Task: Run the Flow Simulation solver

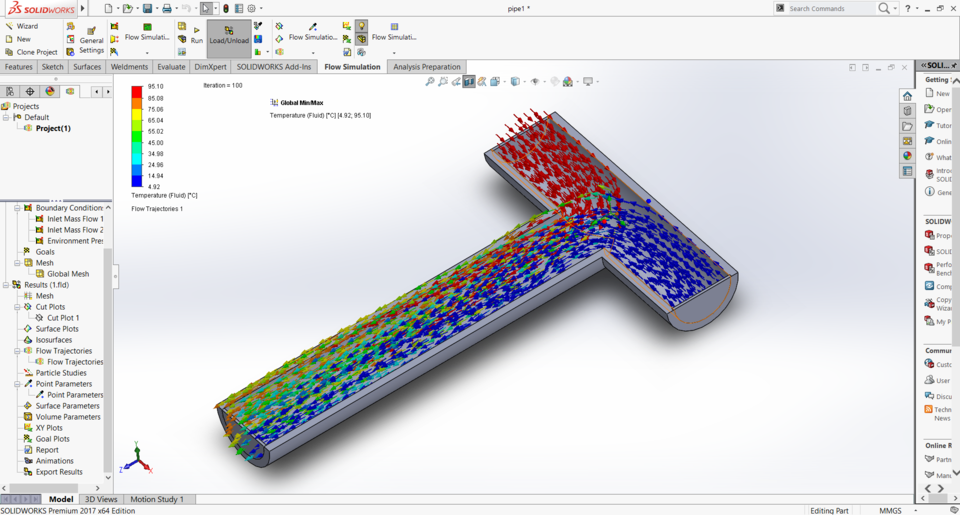Action: coord(197,35)
